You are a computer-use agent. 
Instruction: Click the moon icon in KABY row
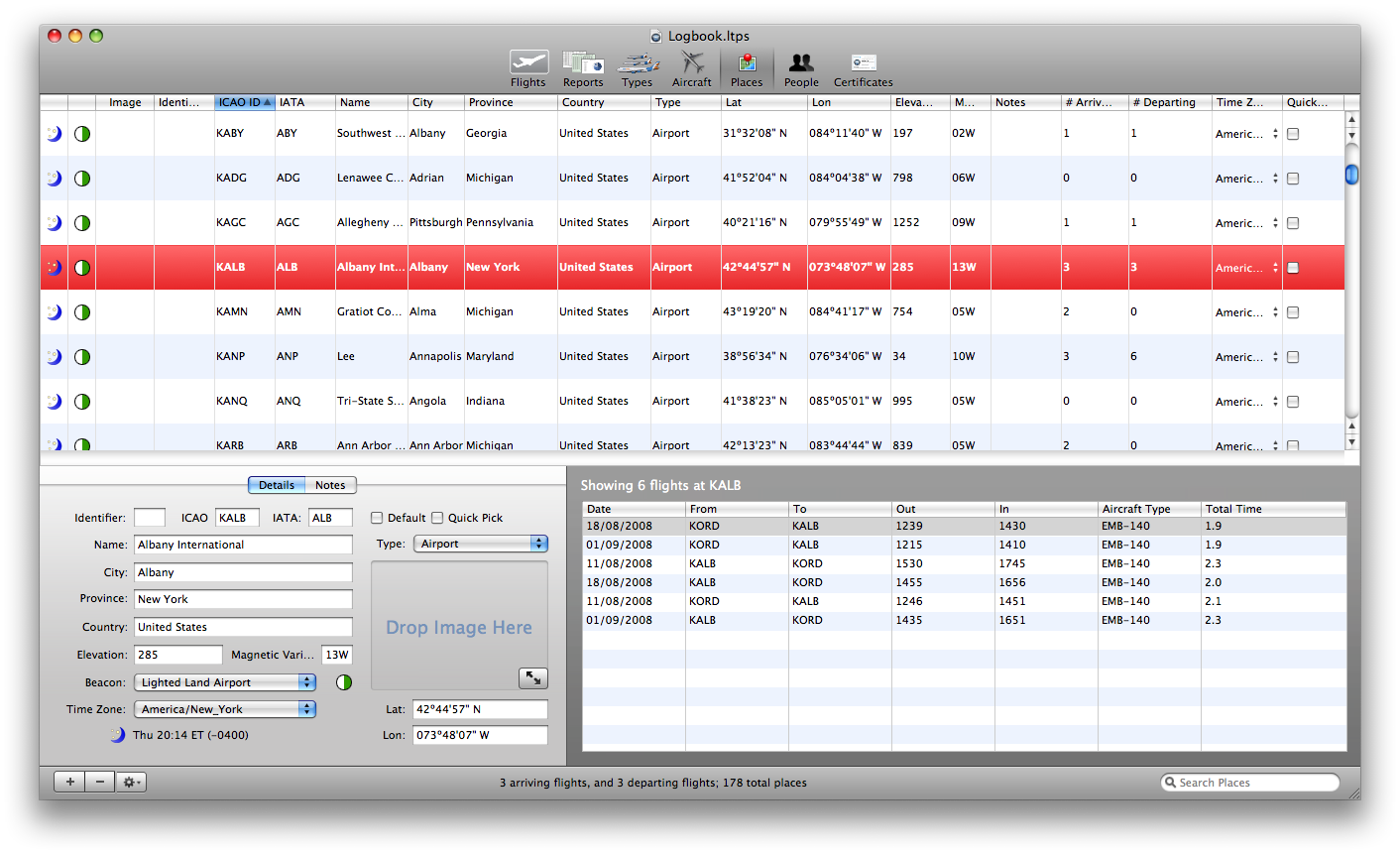tap(55, 133)
